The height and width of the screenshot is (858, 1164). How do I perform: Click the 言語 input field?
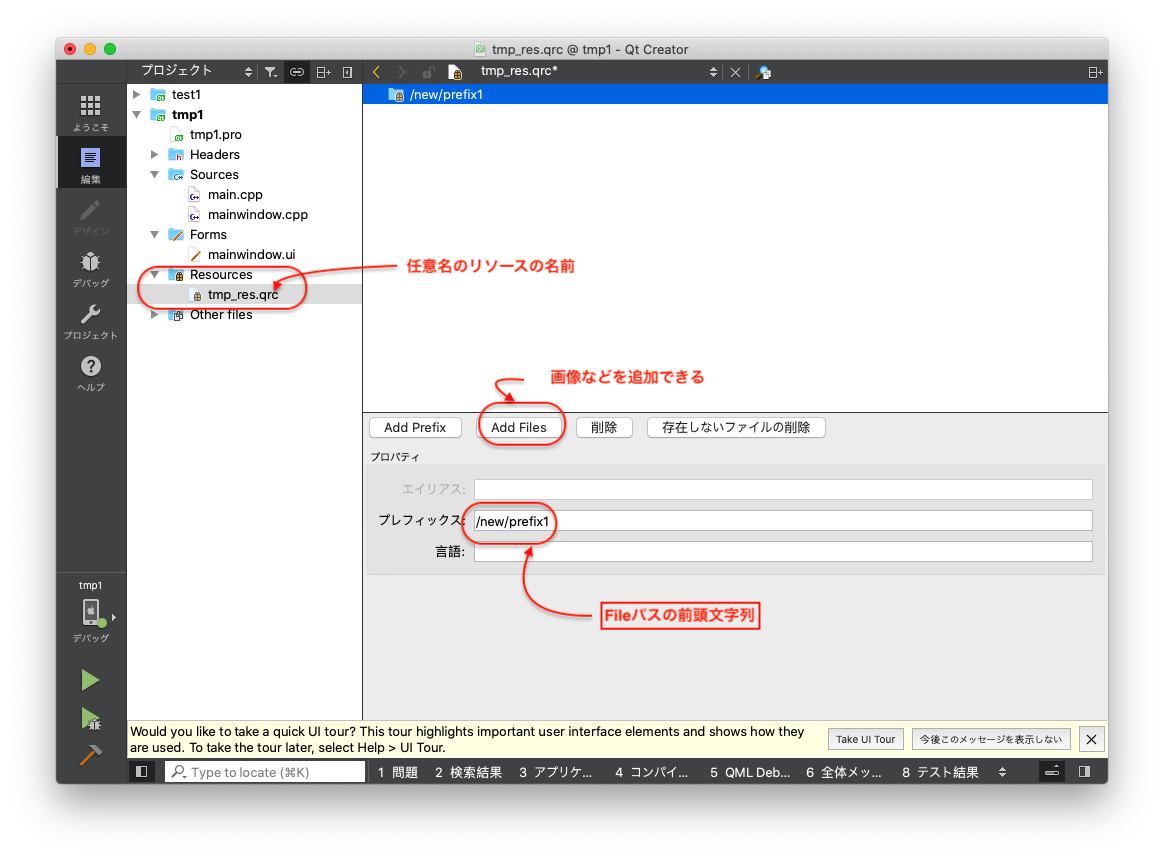pyautogui.click(x=783, y=551)
